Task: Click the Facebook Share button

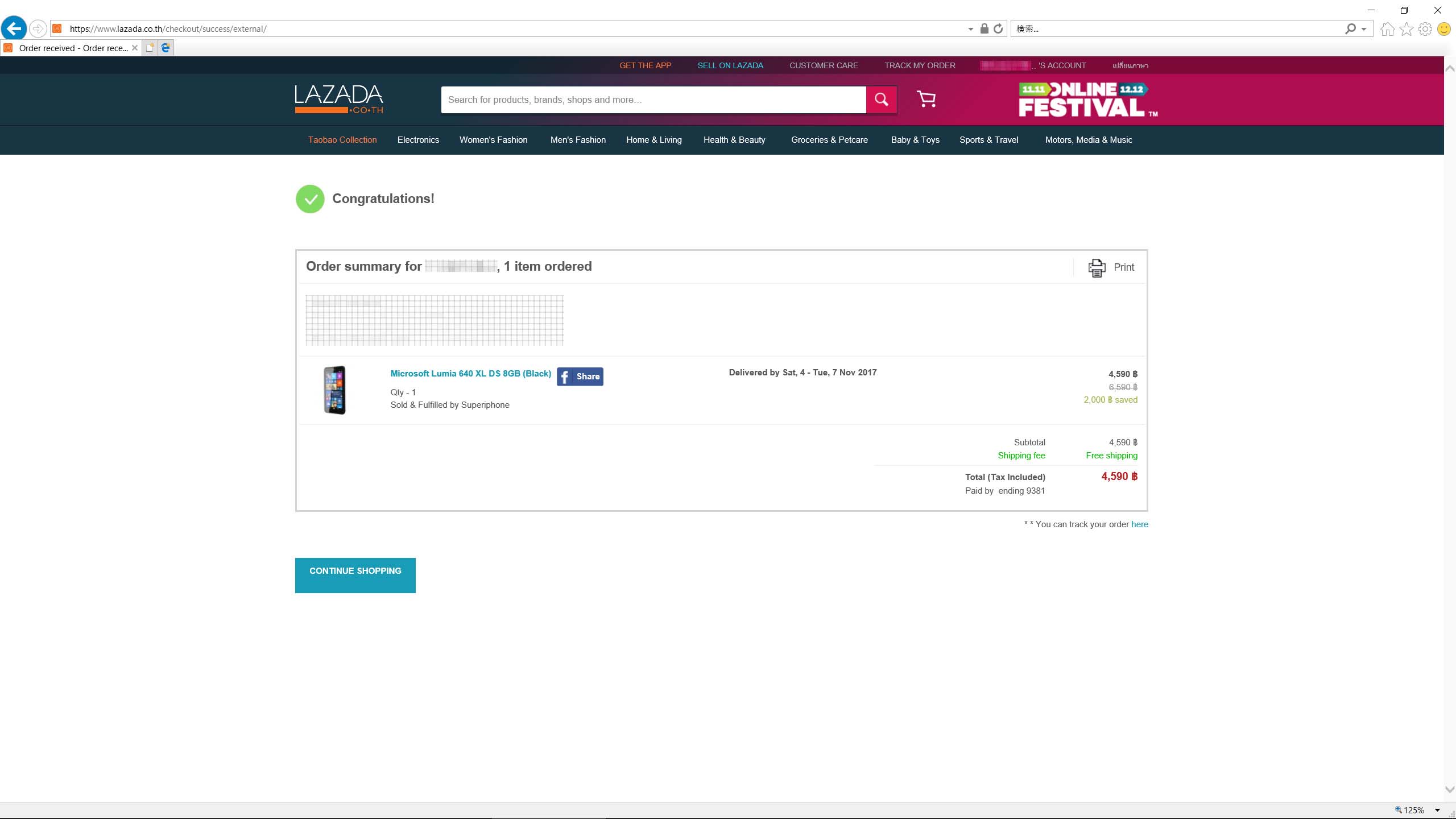Action: [x=580, y=377]
